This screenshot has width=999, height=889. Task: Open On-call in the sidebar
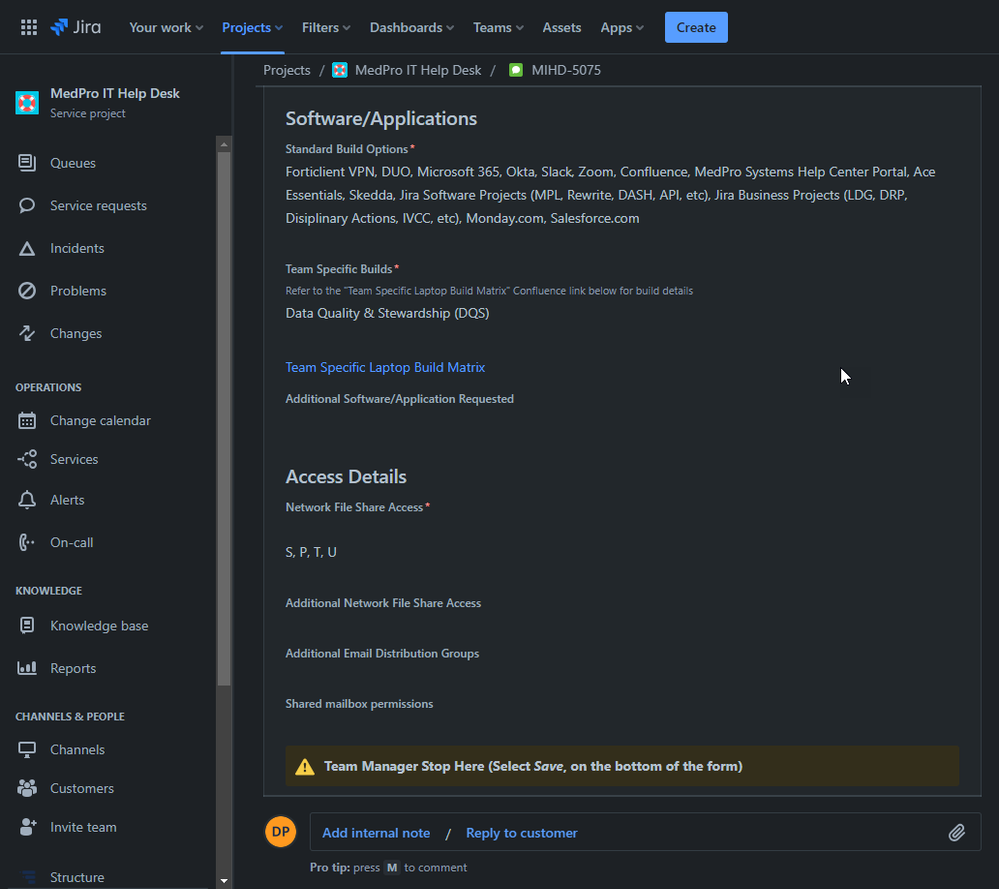[72, 542]
